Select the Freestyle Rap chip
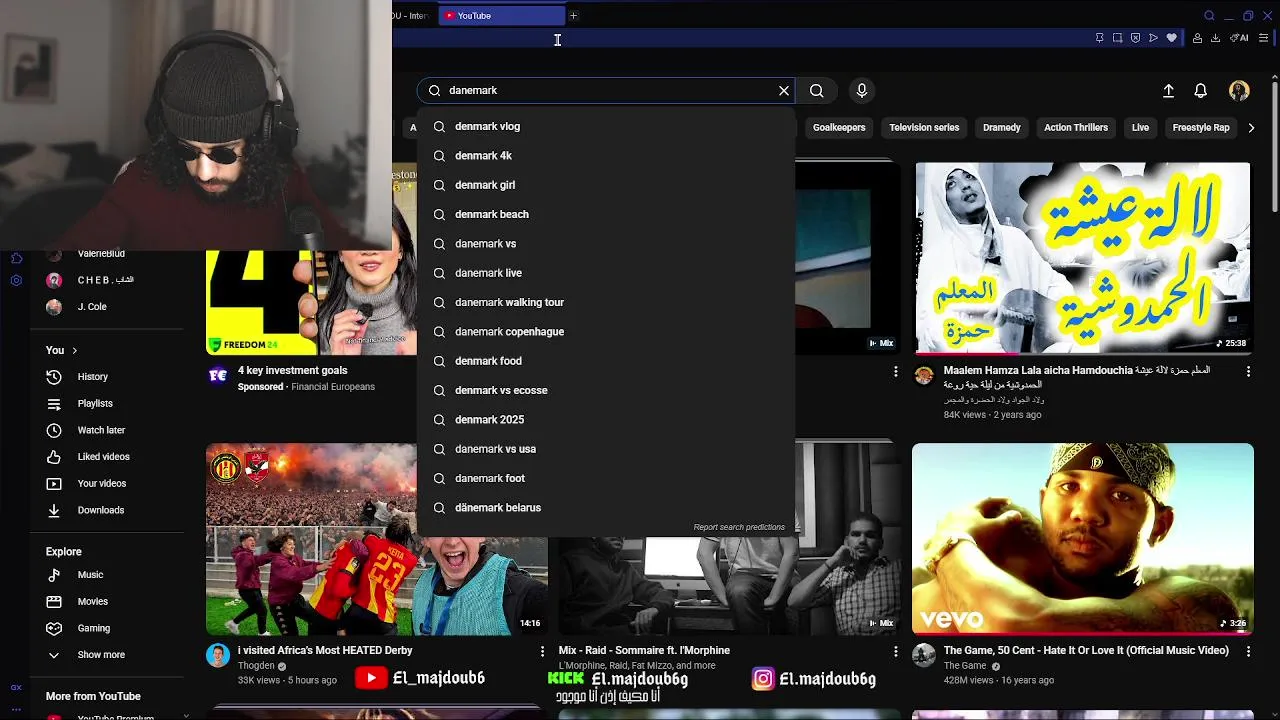Screen dimensions: 1280x720 [1201, 128]
